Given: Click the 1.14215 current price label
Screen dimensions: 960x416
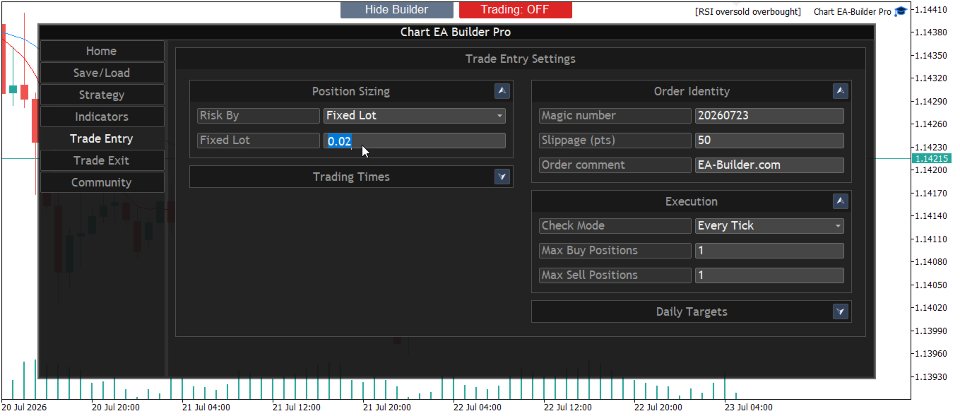Looking at the screenshot, I should (x=931, y=159).
